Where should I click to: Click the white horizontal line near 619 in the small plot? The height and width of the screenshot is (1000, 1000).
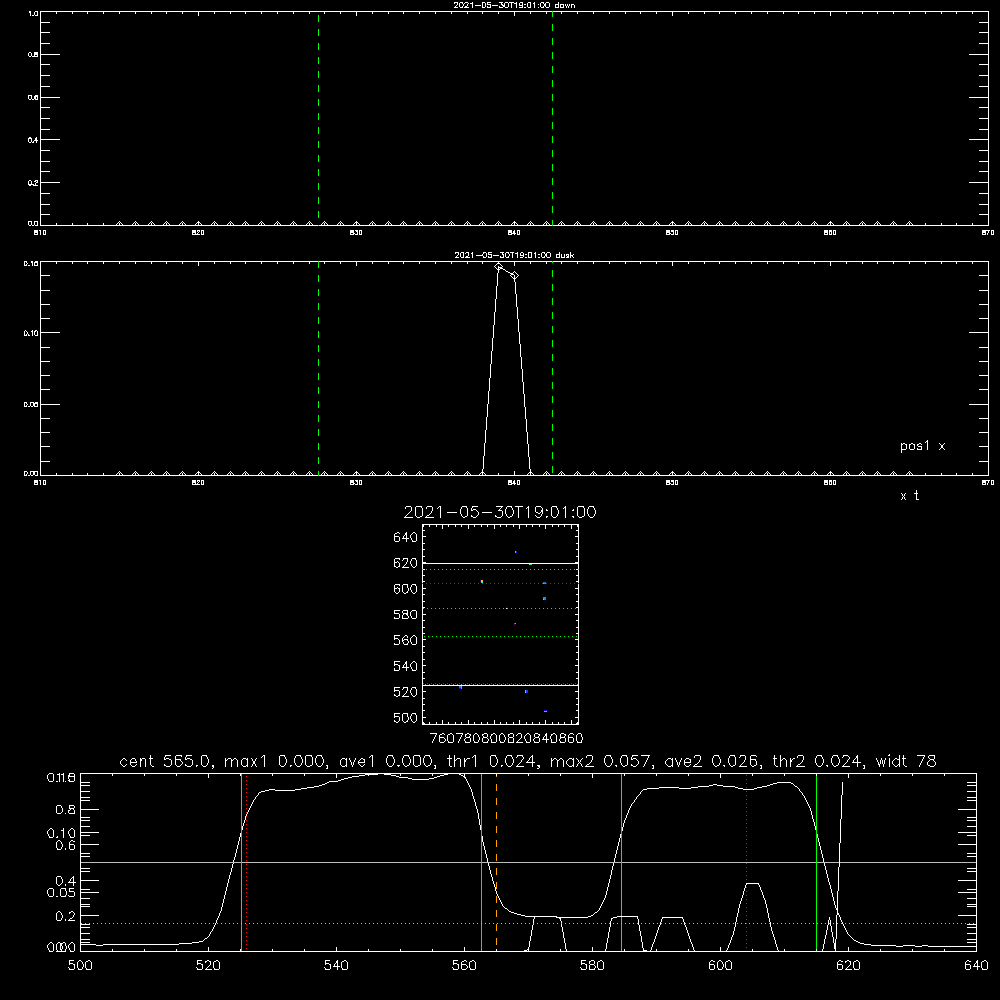pyautogui.click(x=500, y=564)
